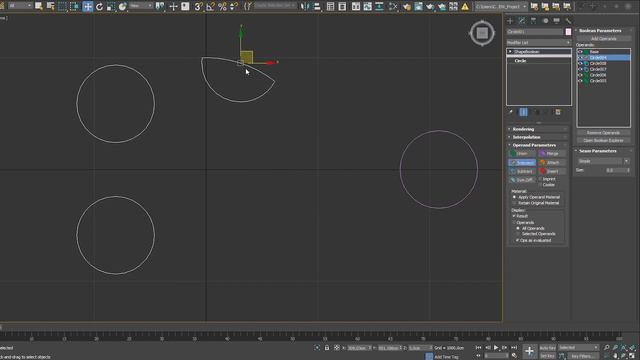Expand the ShapeBoolean modifier stack entry
Screen dimensions: 640x360
click(510, 52)
